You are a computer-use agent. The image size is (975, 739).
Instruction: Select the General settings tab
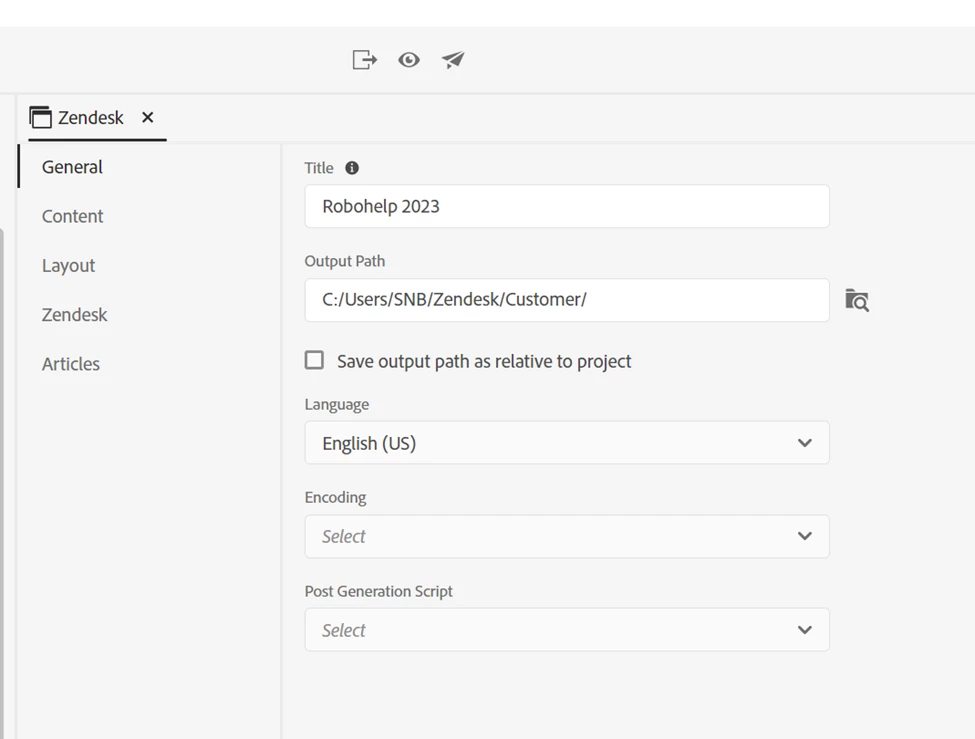point(73,167)
